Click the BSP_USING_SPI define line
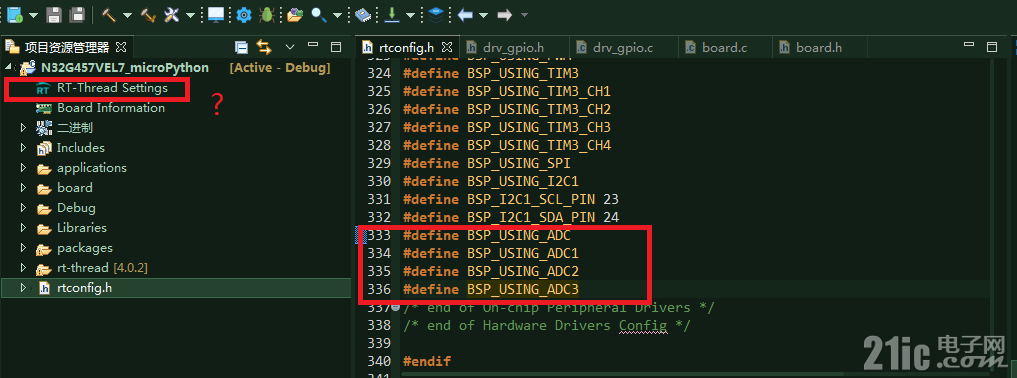Viewport: 1017px width, 378px height. [486, 163]
